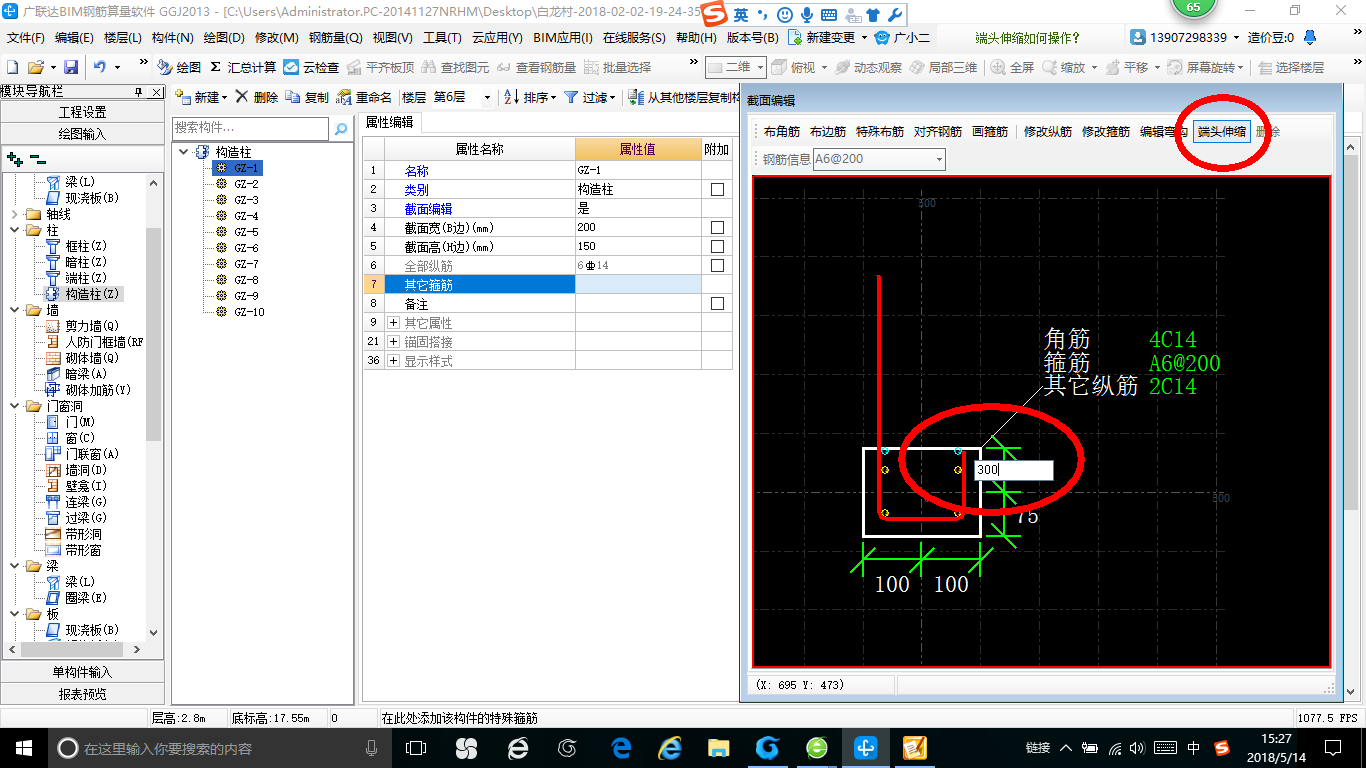
Task: Switch to the 属性编辑 tab
Action: (391, 122)
